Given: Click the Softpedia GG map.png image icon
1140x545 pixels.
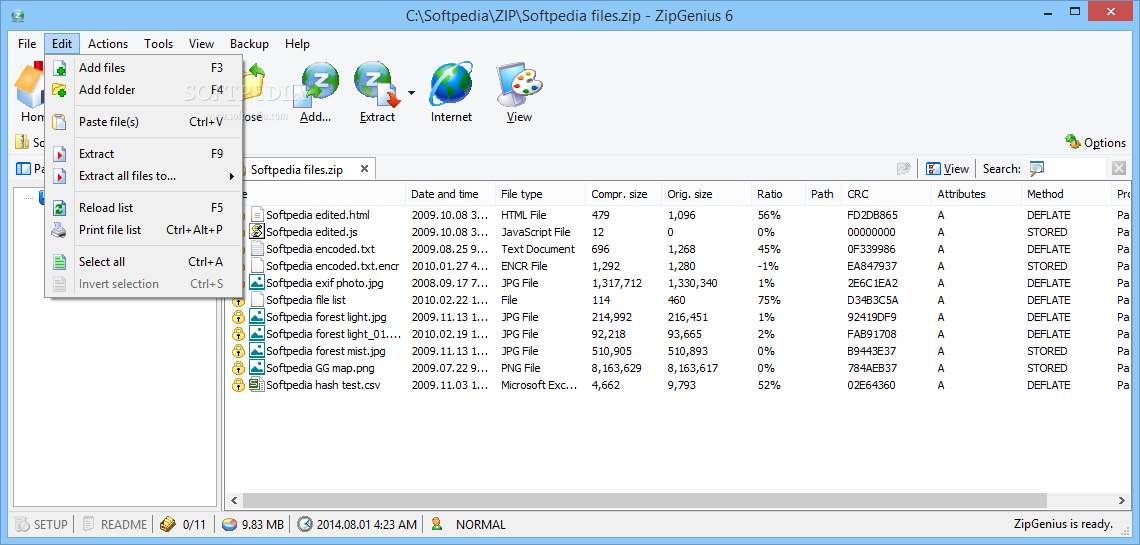Looking at the screenshot, I should (x=257, y=368).
